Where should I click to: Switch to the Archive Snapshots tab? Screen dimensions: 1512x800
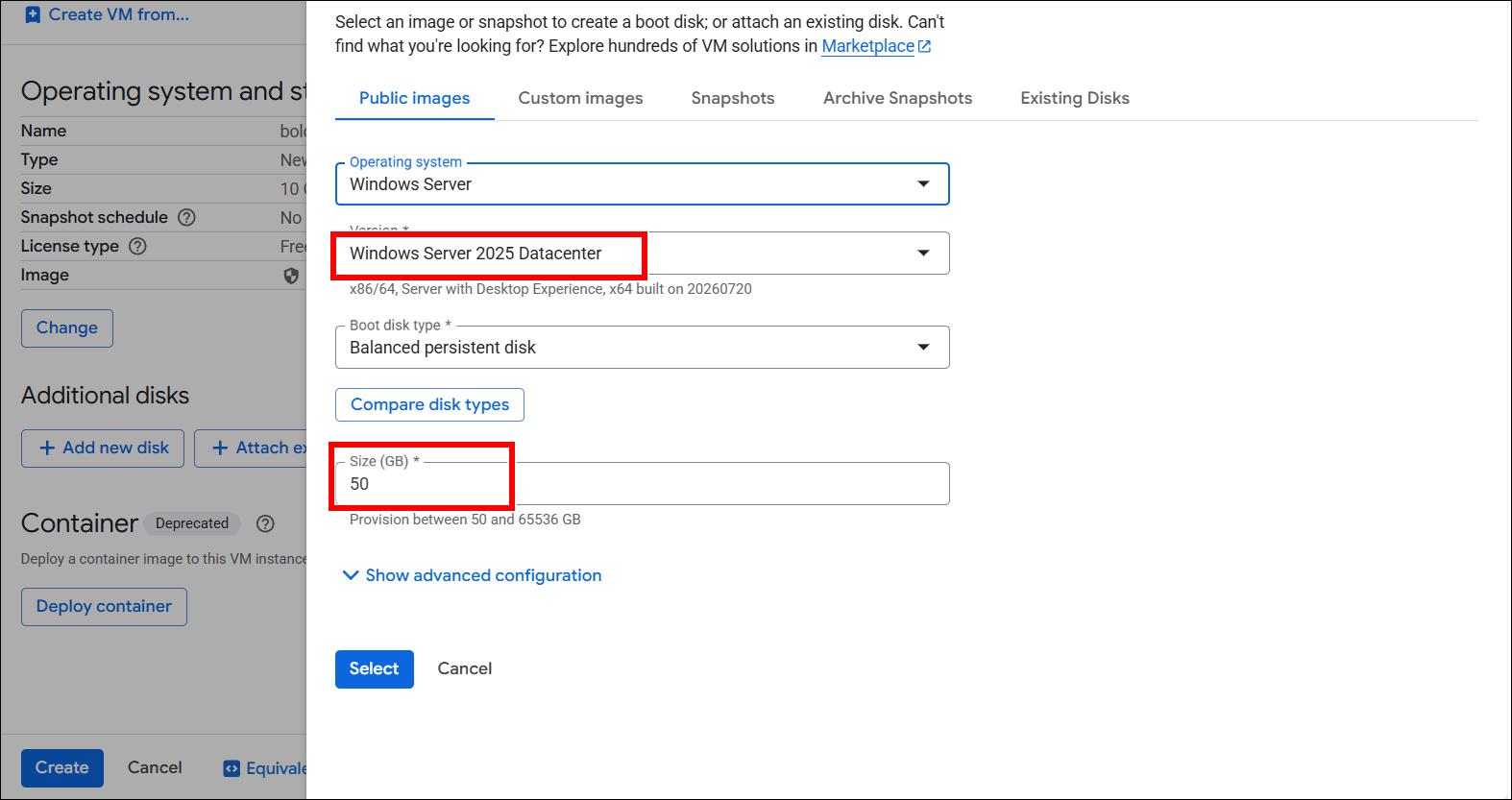click(898, 98)
